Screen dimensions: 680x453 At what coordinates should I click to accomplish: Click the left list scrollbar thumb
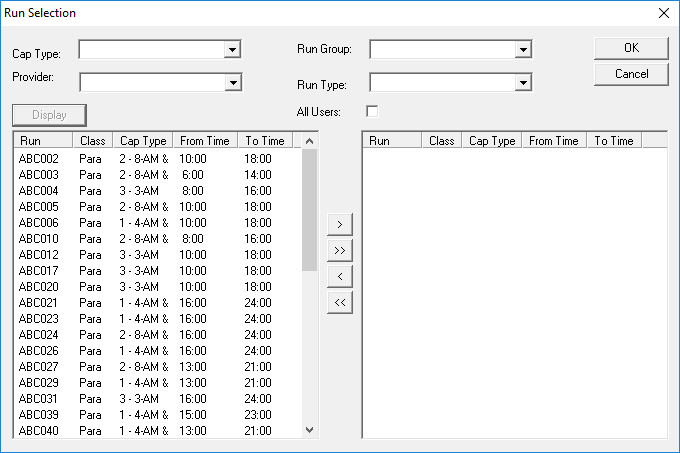tap(309, 210)
